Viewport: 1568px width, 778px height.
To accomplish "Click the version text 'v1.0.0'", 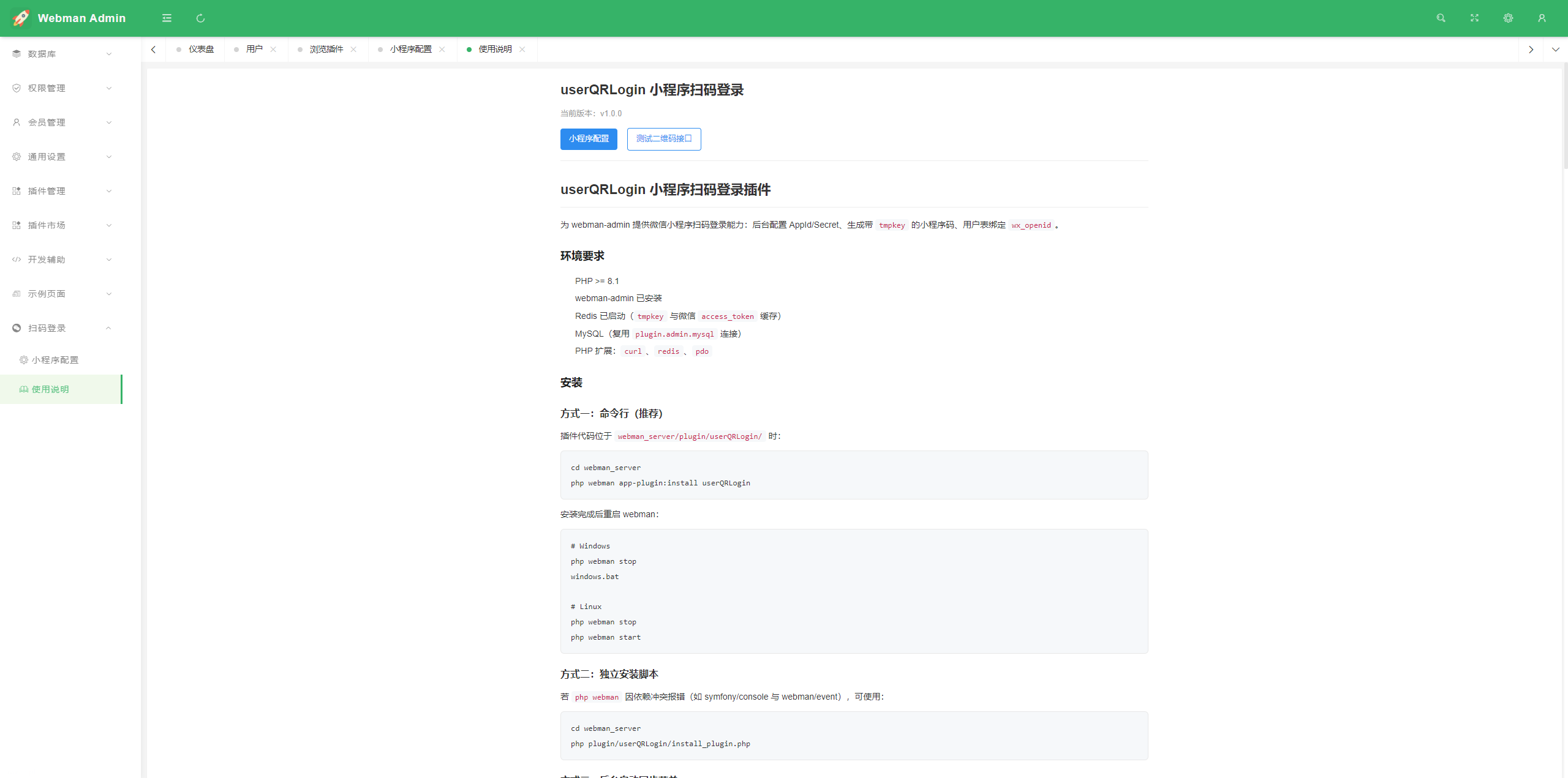I will coord(611,114).
